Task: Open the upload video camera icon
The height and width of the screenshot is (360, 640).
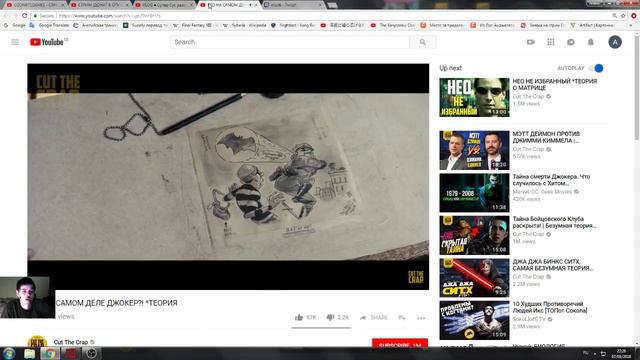Action: point(531,42)
